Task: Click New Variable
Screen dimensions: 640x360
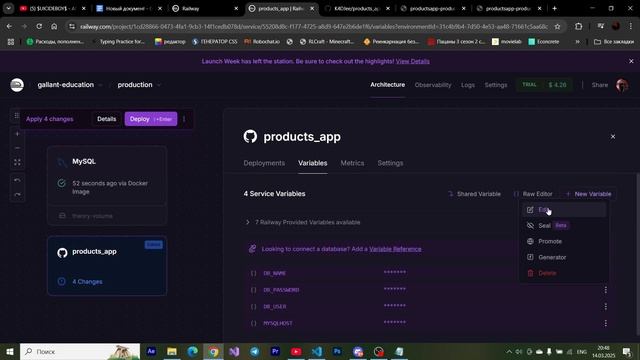Action: click(588, 194)
